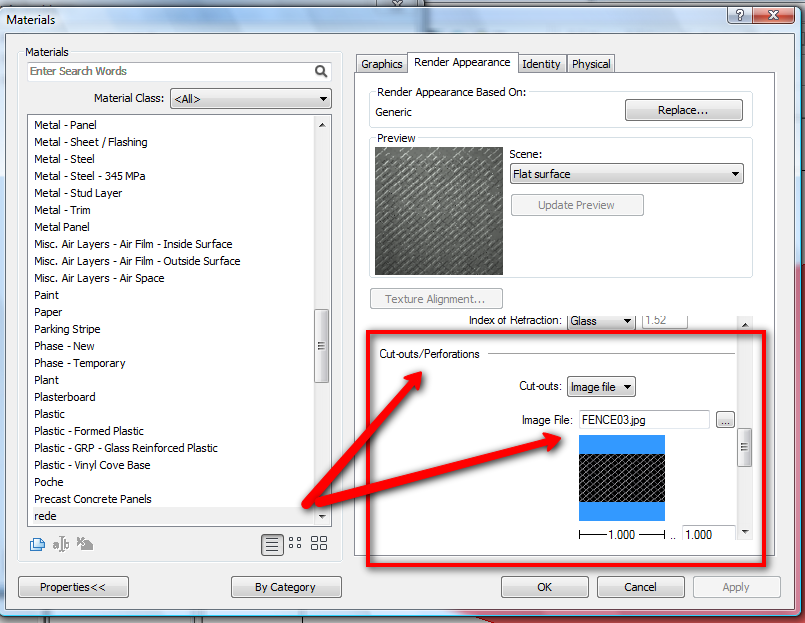The image size is (805, 623).
Task: Click render properties scroll down arrow
Action: point(745,532)
